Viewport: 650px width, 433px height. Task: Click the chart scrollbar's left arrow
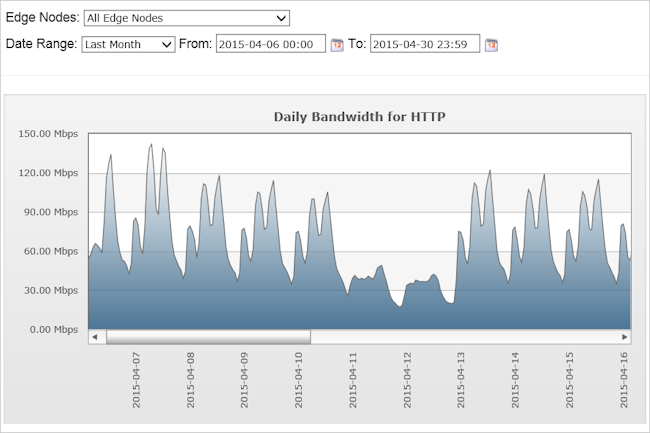(x=94, y=337)
